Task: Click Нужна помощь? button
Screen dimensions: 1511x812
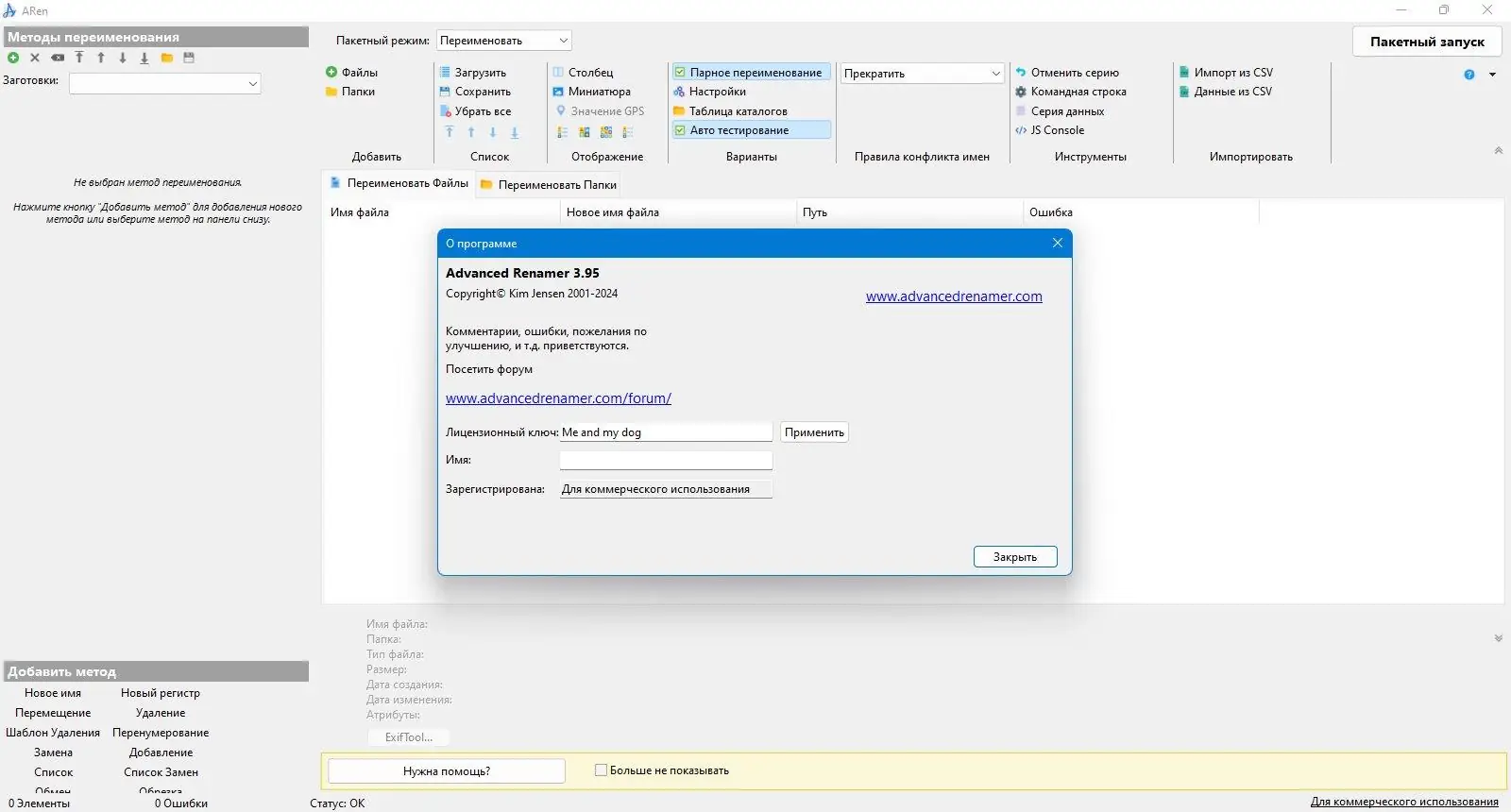Action: (447, 771)
